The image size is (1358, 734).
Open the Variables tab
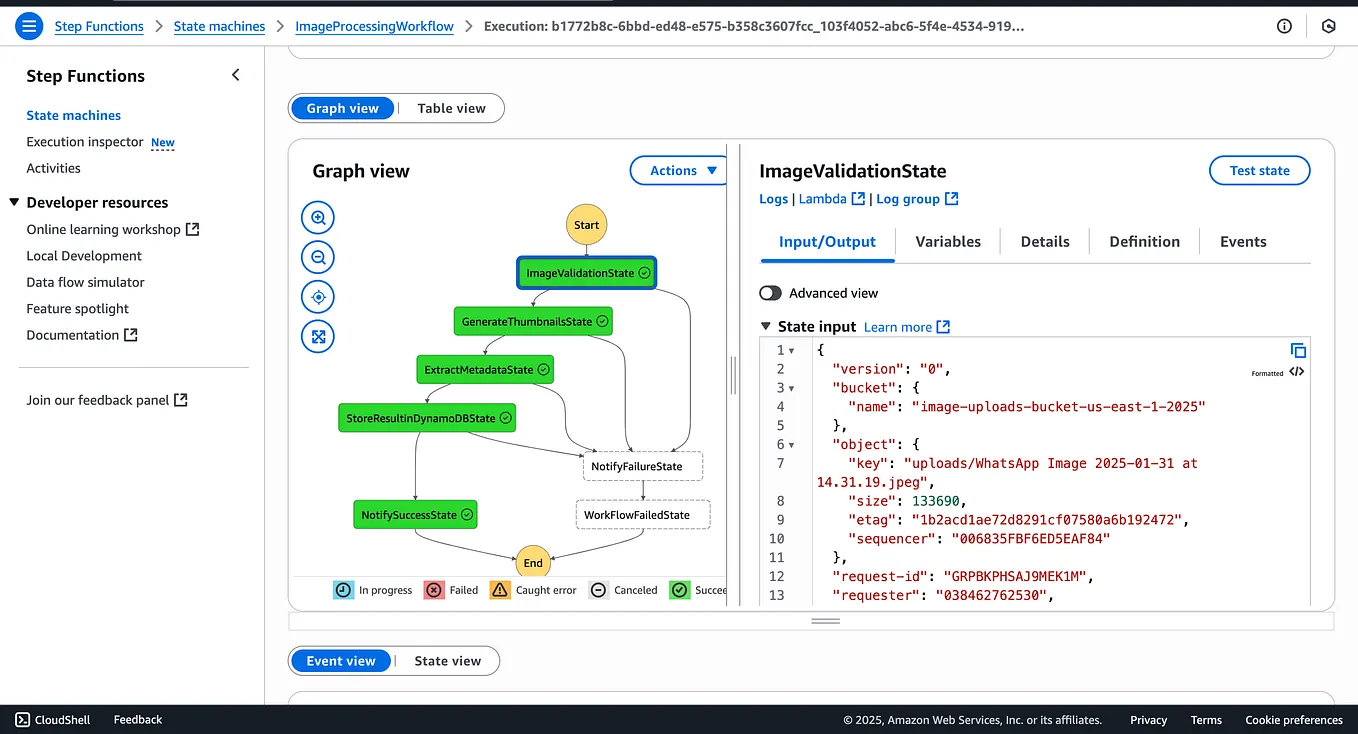[947, 241]
